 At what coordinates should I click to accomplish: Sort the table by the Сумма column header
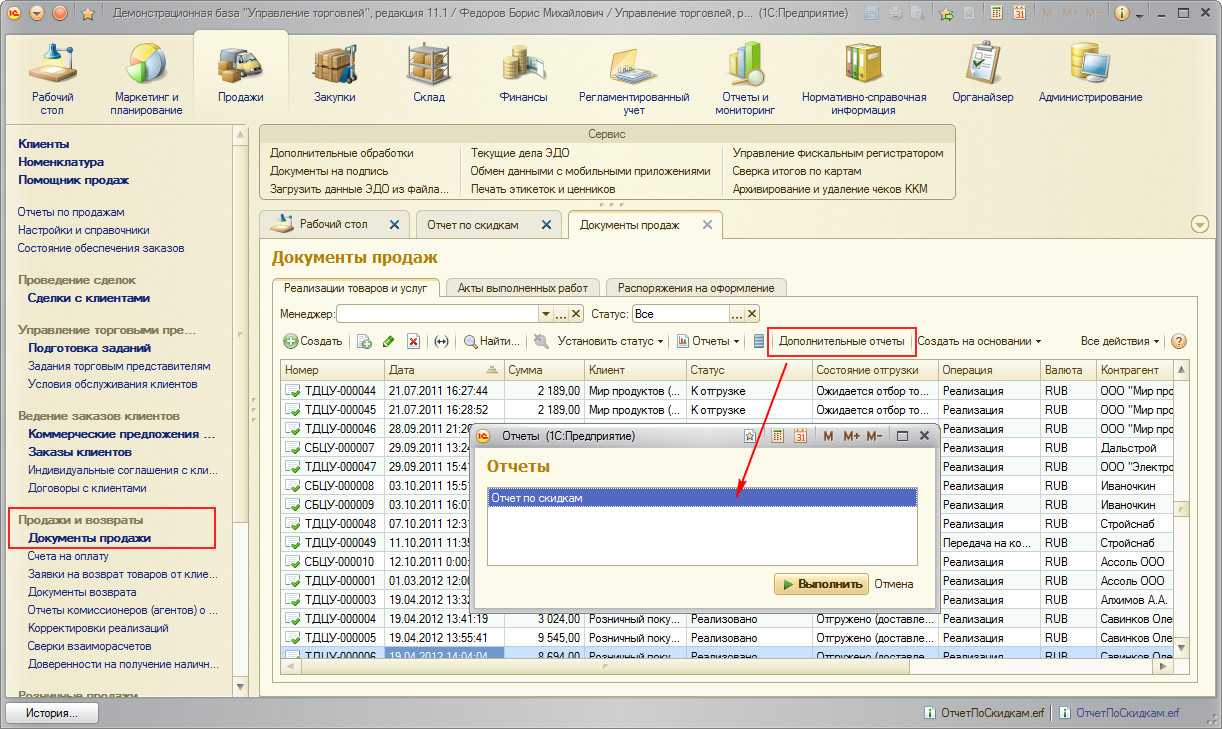545,370
